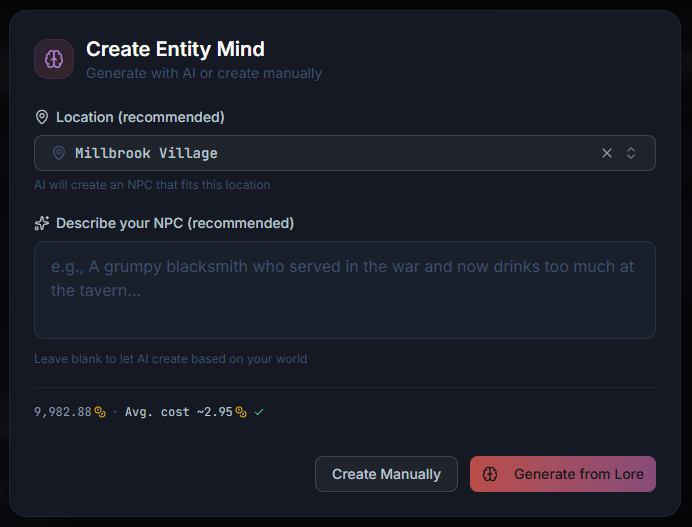
Task: Click the brain icon beside Create Entity Mind
Action: pos(54,59)
